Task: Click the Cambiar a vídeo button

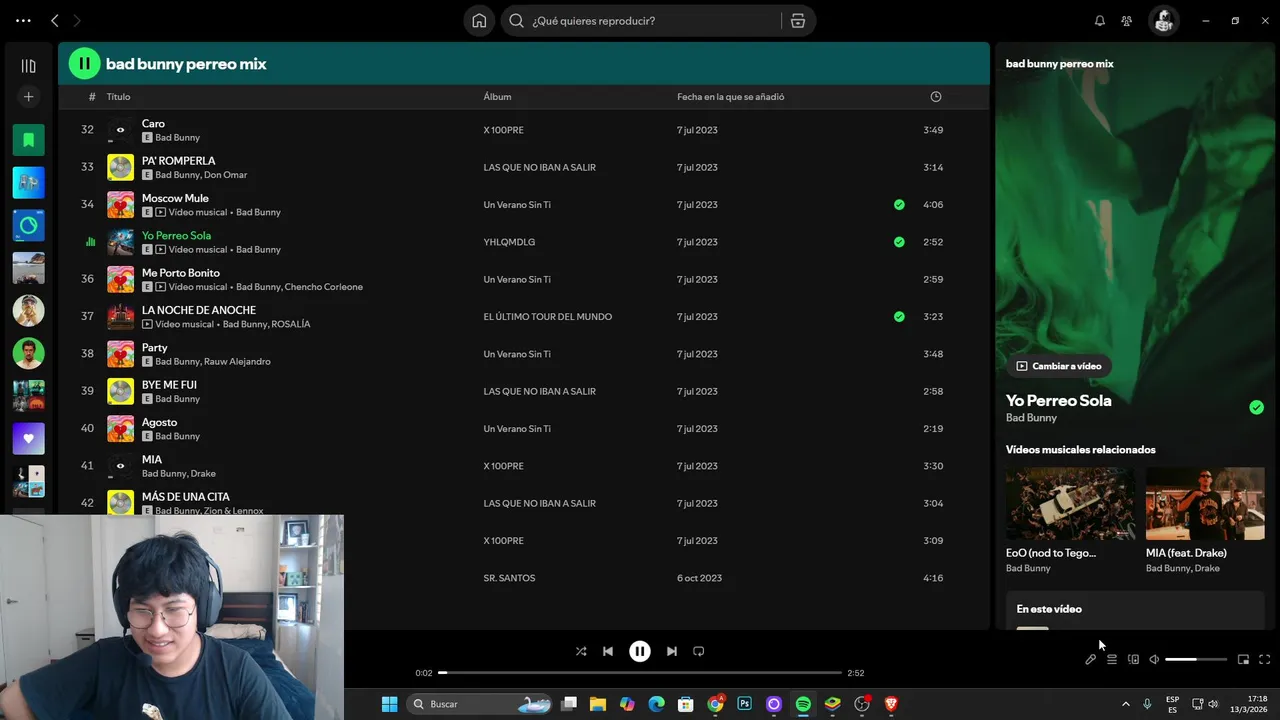Action: pos(1058,366)
